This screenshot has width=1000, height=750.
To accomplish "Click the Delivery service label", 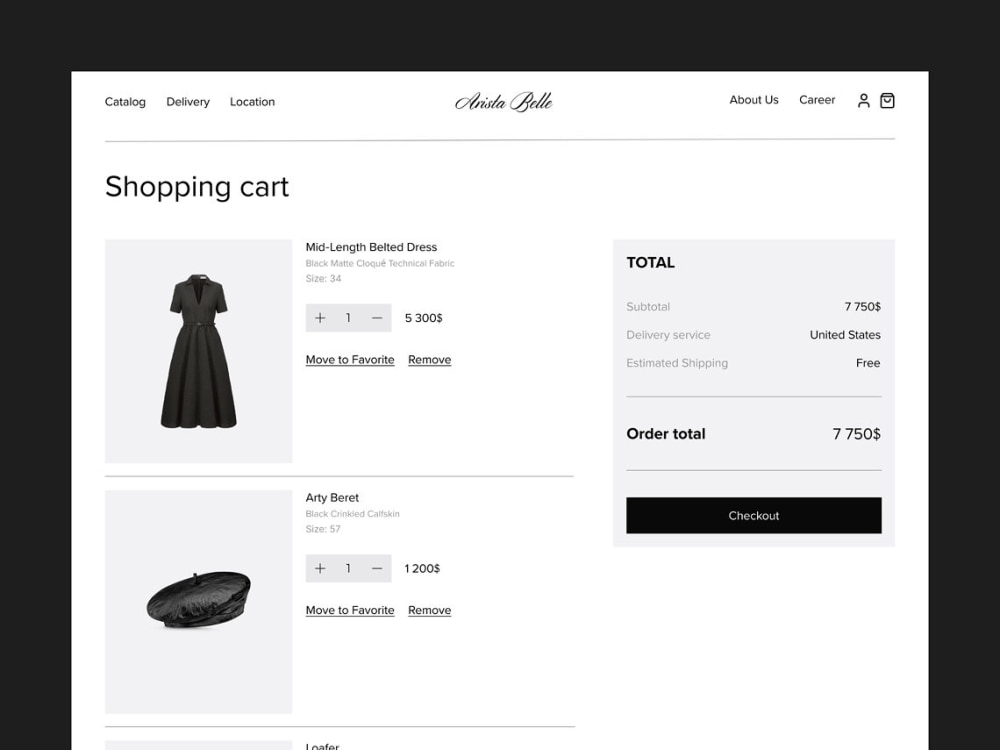I will coord(668,335).
